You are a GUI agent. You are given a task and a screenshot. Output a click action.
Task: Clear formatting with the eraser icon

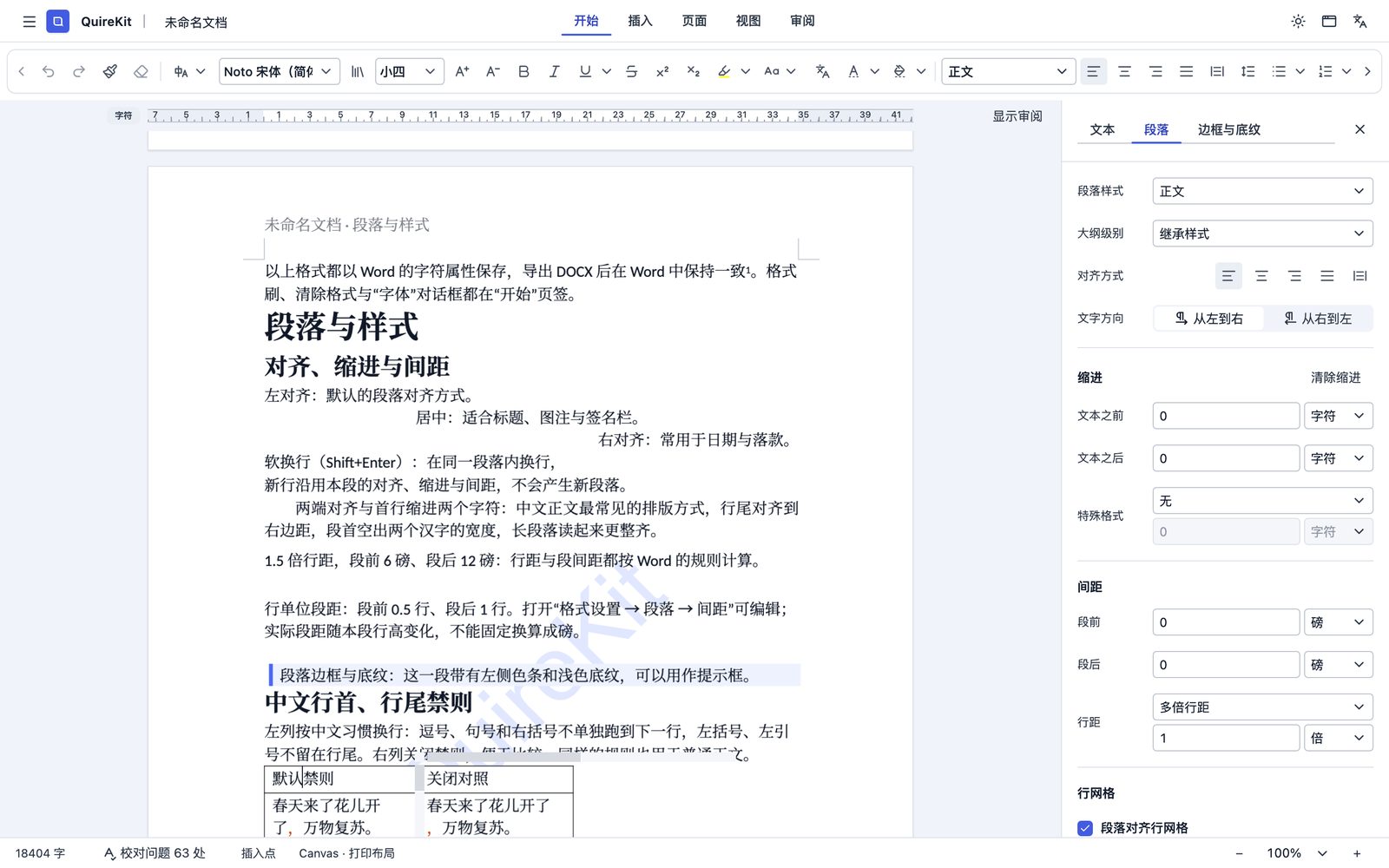coord(141,72)
